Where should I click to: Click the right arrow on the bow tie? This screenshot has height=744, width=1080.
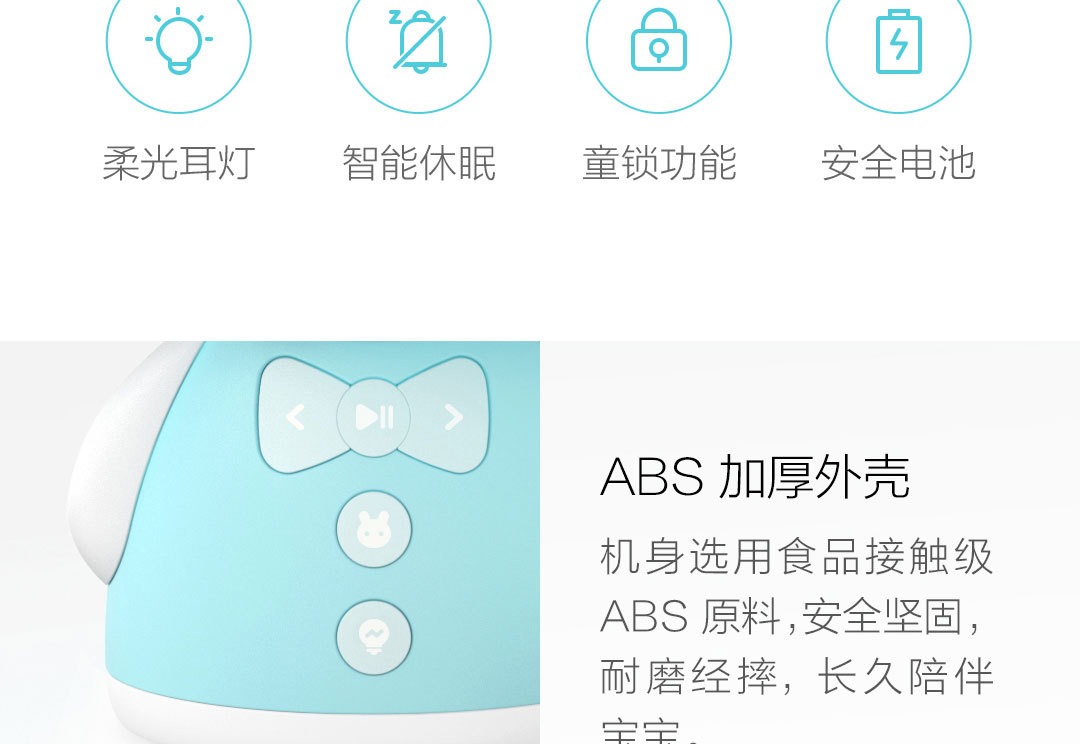coord(453,417)
